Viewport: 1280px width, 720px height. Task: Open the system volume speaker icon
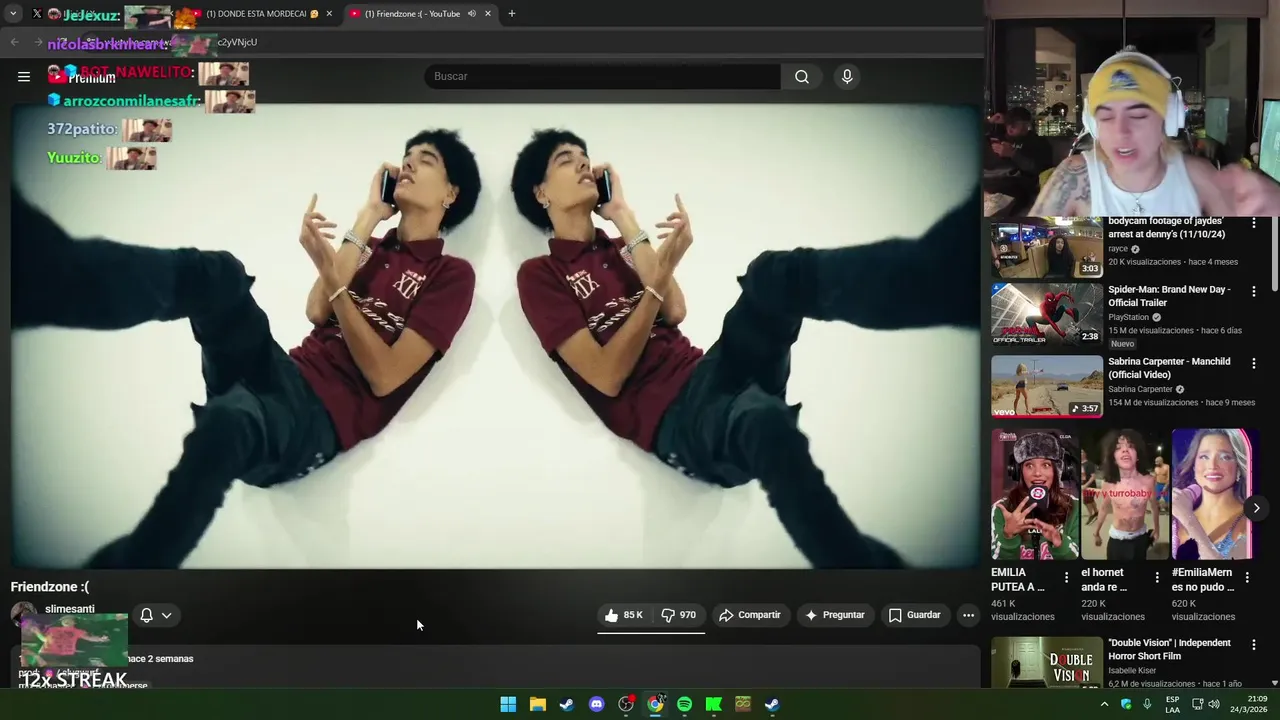tap(1214, 704)
